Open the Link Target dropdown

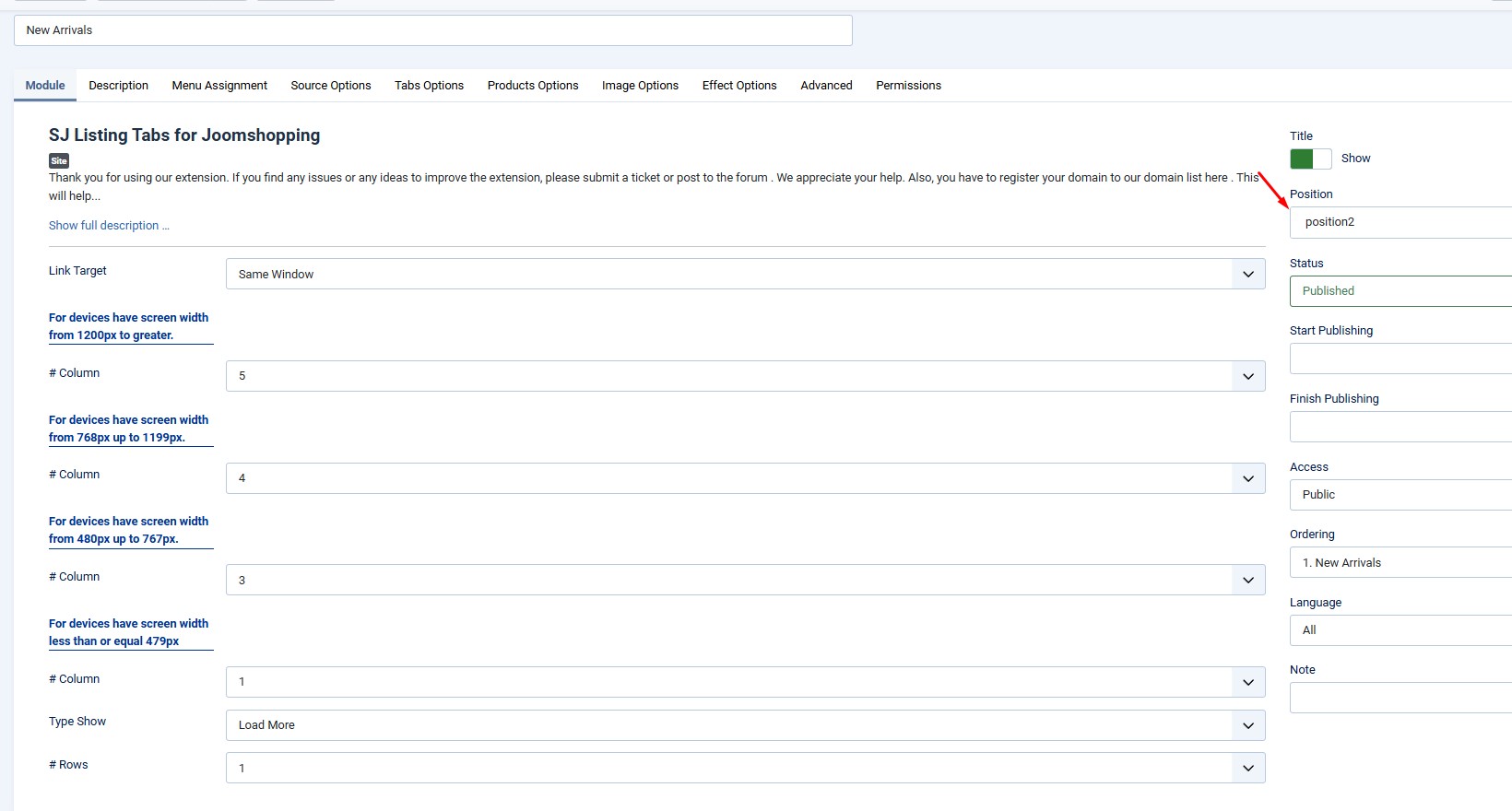click(x=745, y=274)
